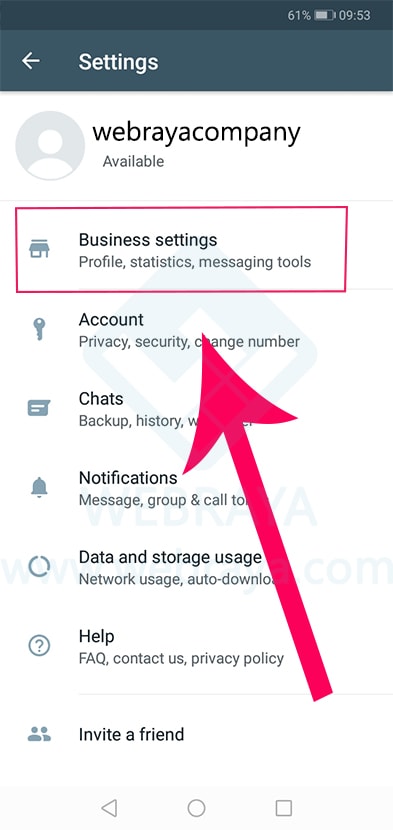Tap the Invite a friend people icon

click(x=39, y=734)
